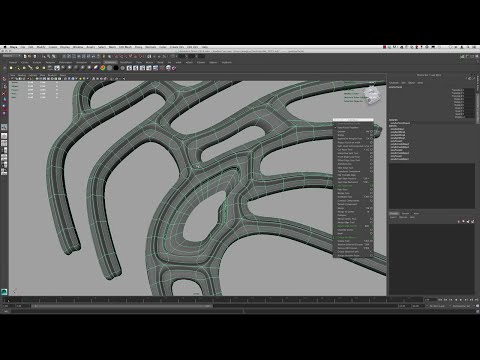The height and width of the screenshot is (360, 480).
Task: Click the New Scene icon in status line
Action: pos(25,56)
